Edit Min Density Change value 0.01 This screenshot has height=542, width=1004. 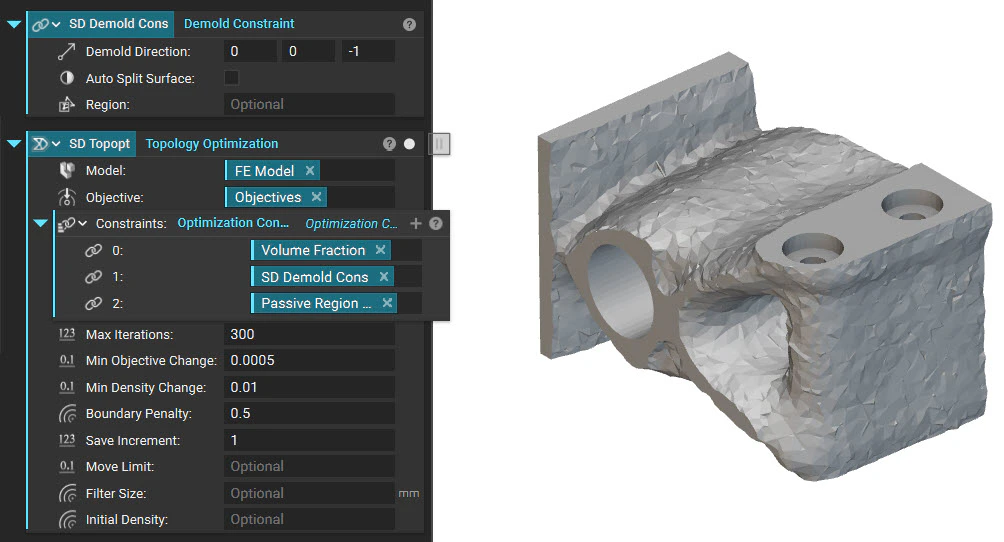309,387
